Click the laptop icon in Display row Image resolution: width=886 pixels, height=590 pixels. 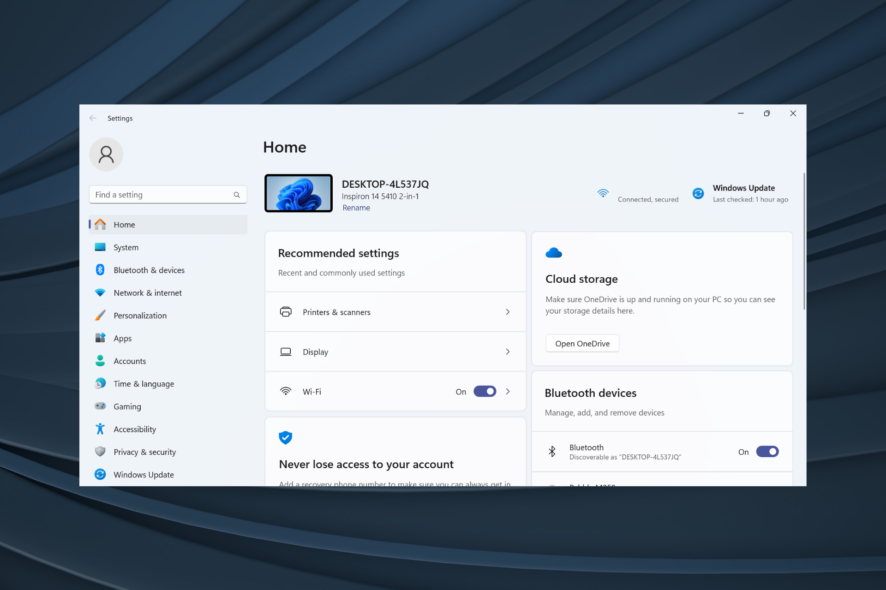click(x=286, y=352)
